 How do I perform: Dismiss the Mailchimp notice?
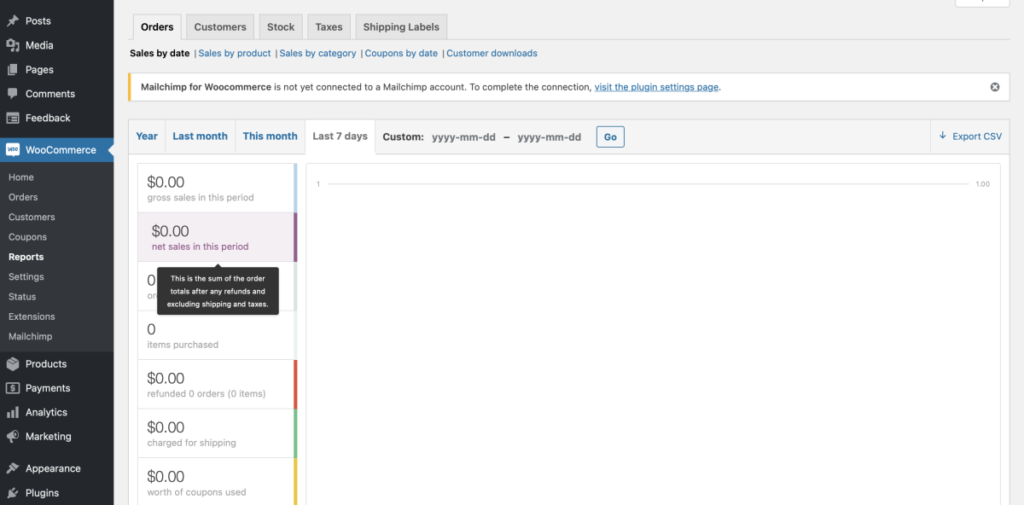995,87
